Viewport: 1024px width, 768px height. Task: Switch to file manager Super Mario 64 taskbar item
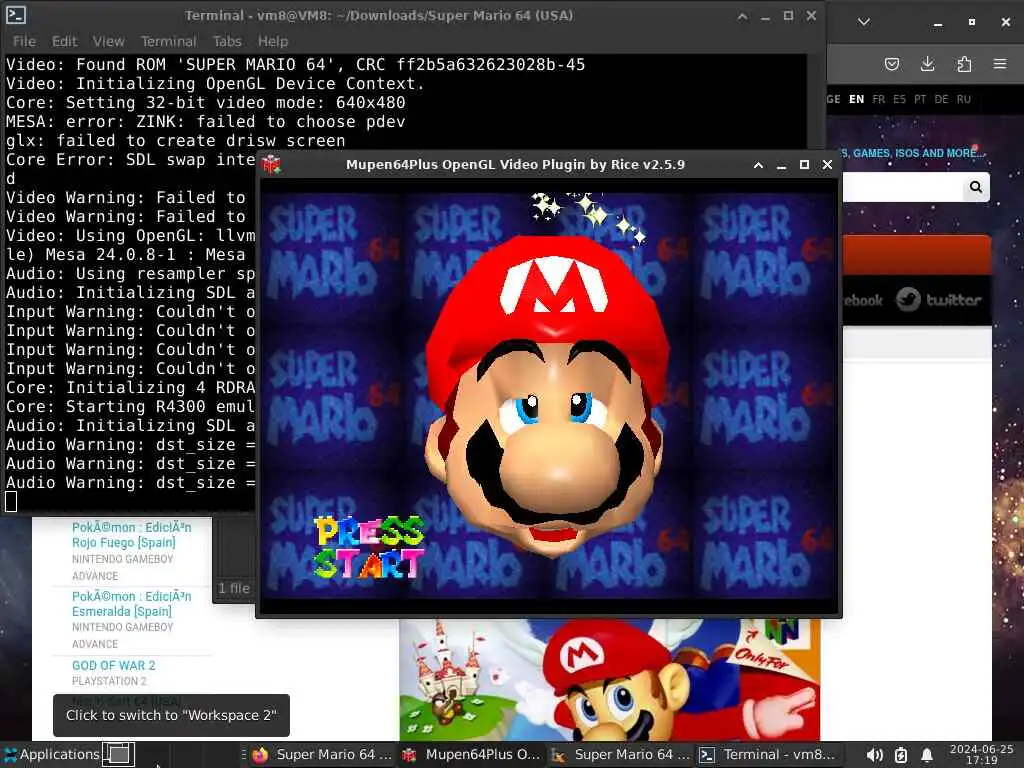coord(620,755)
